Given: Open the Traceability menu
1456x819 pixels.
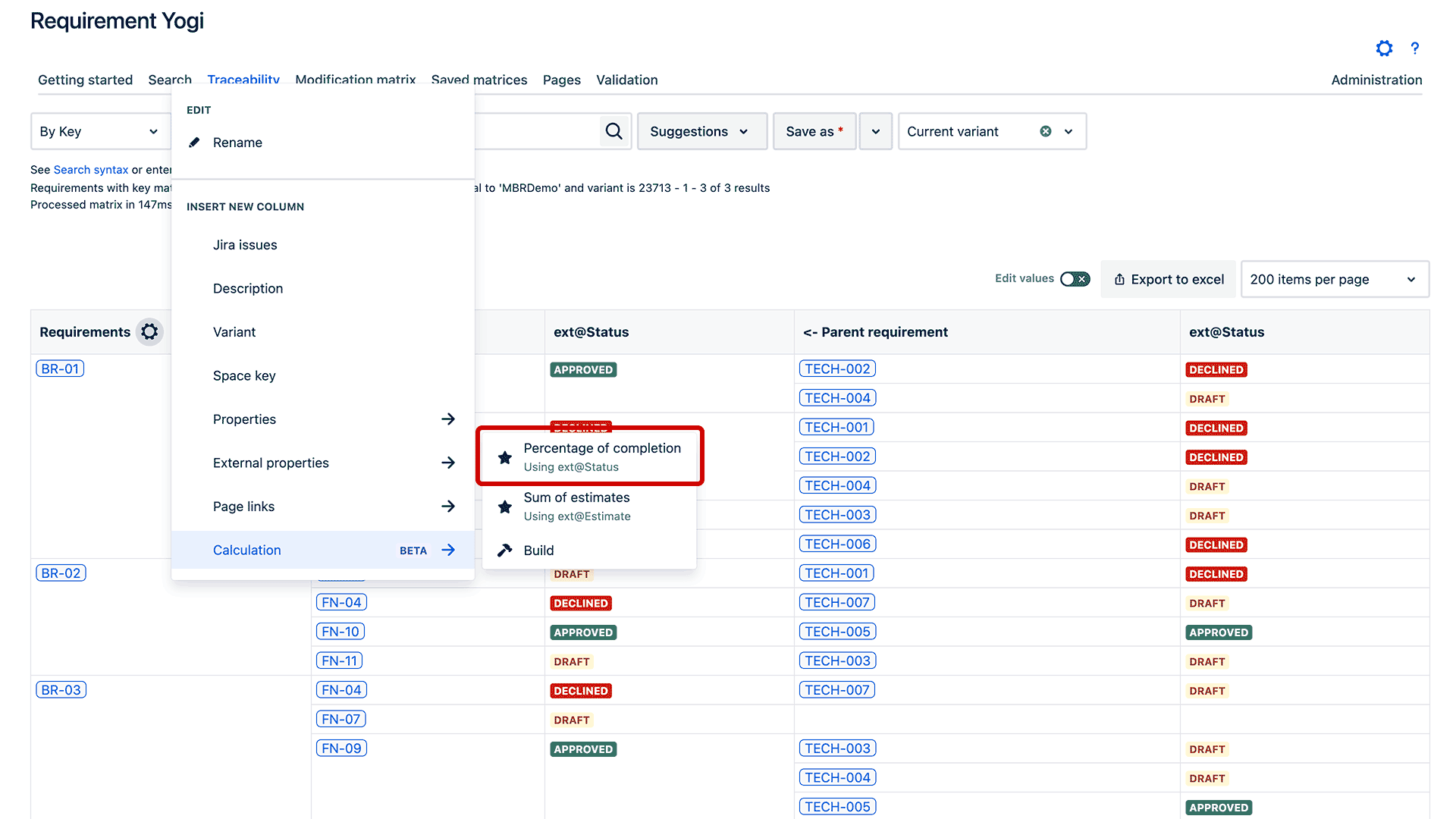Looking at the screenshot, I should pos(243,79).
